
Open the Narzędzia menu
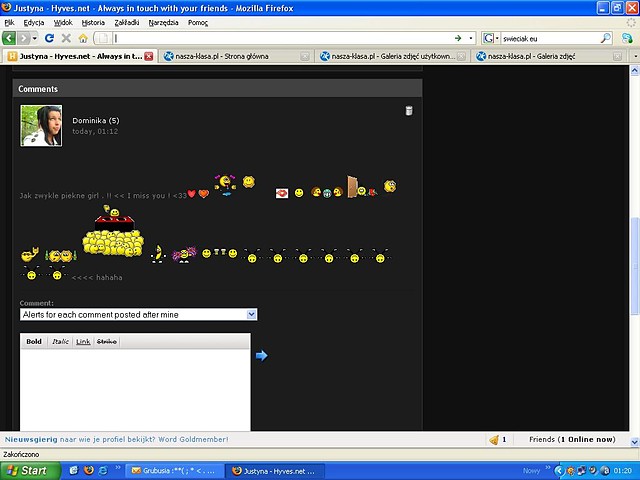tap(163, 23)
